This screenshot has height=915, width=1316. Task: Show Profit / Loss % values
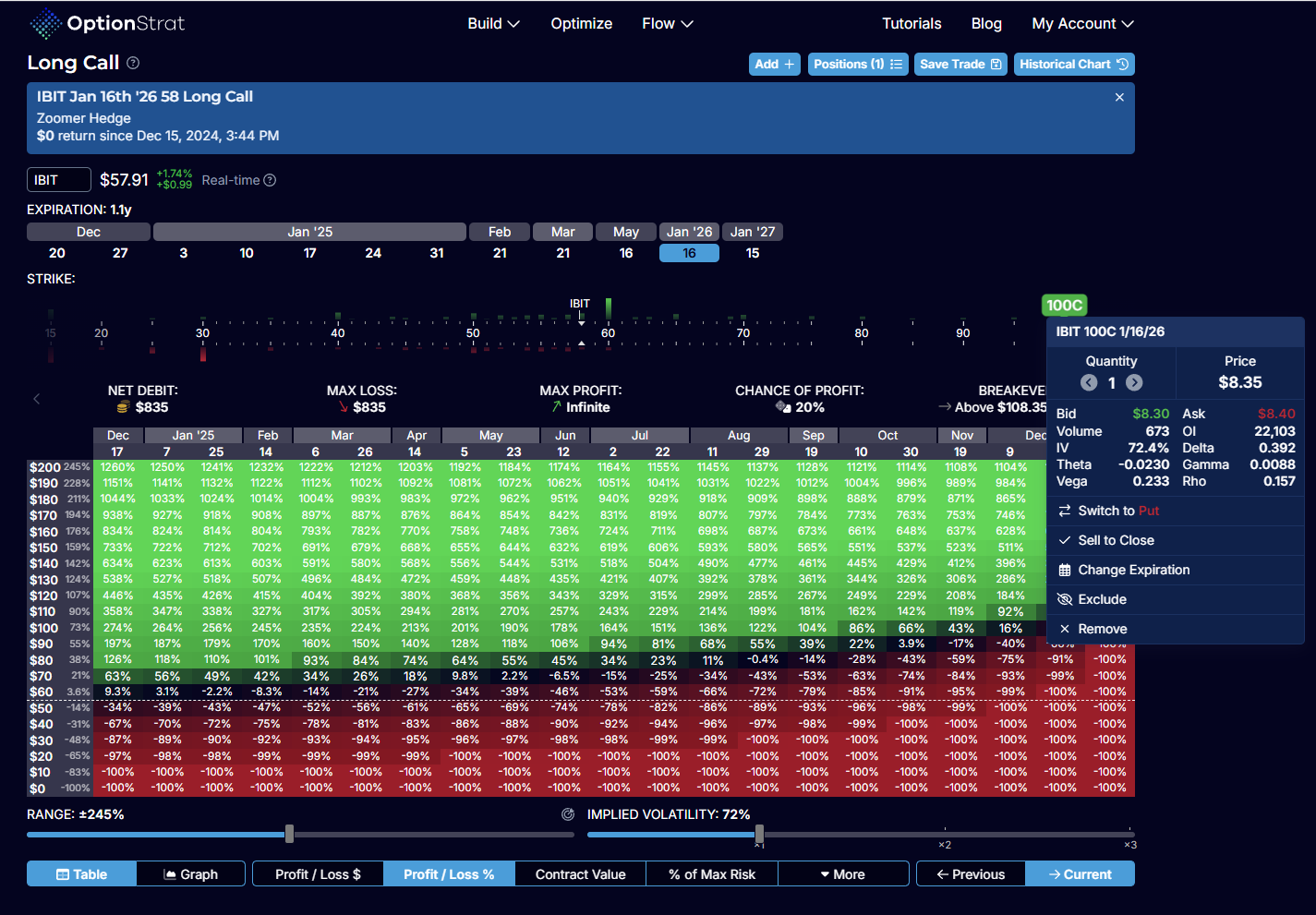(449, 874)
